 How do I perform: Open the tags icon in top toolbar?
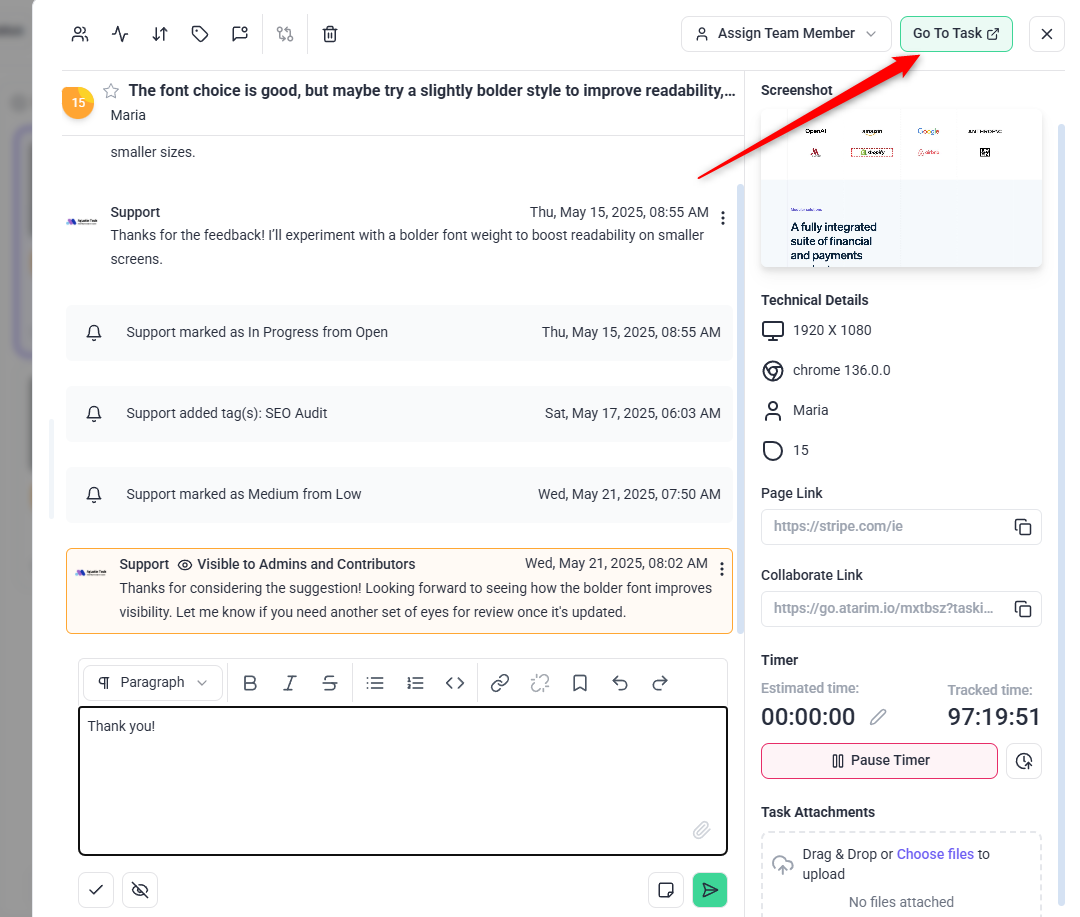pyautogui.click(x=200, y=34)
